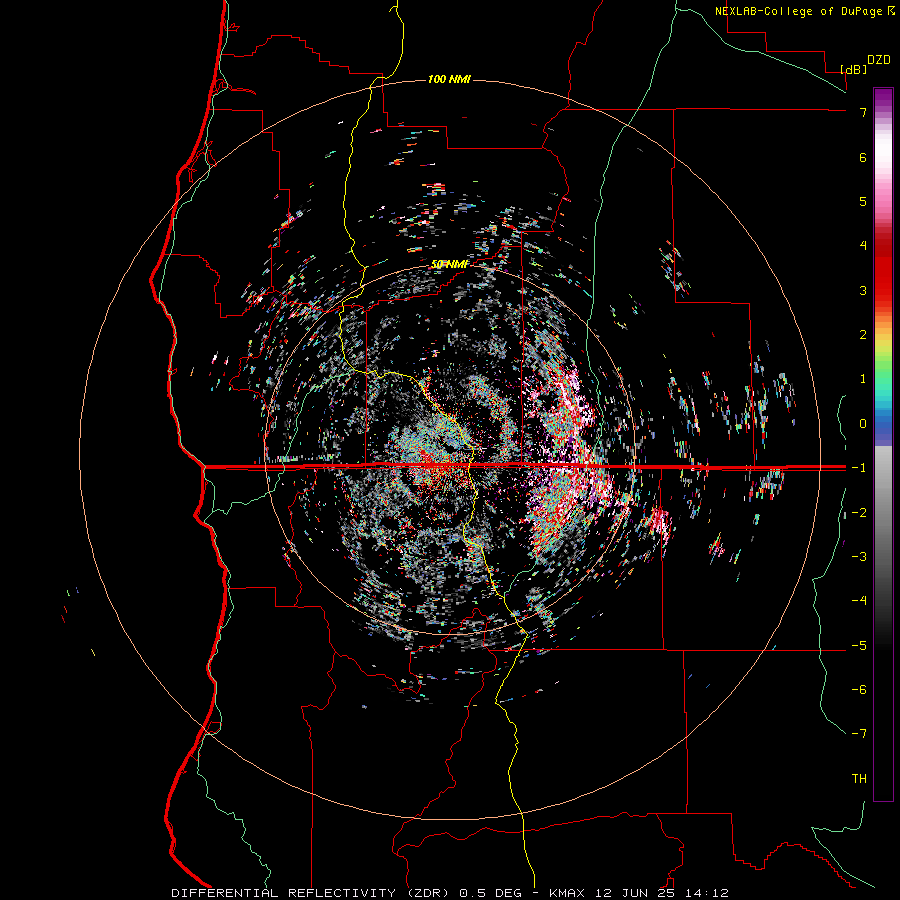Viewport: 900px width, 900px height.
Task: Click the color scale label 7
Action: tap(863, 112)
